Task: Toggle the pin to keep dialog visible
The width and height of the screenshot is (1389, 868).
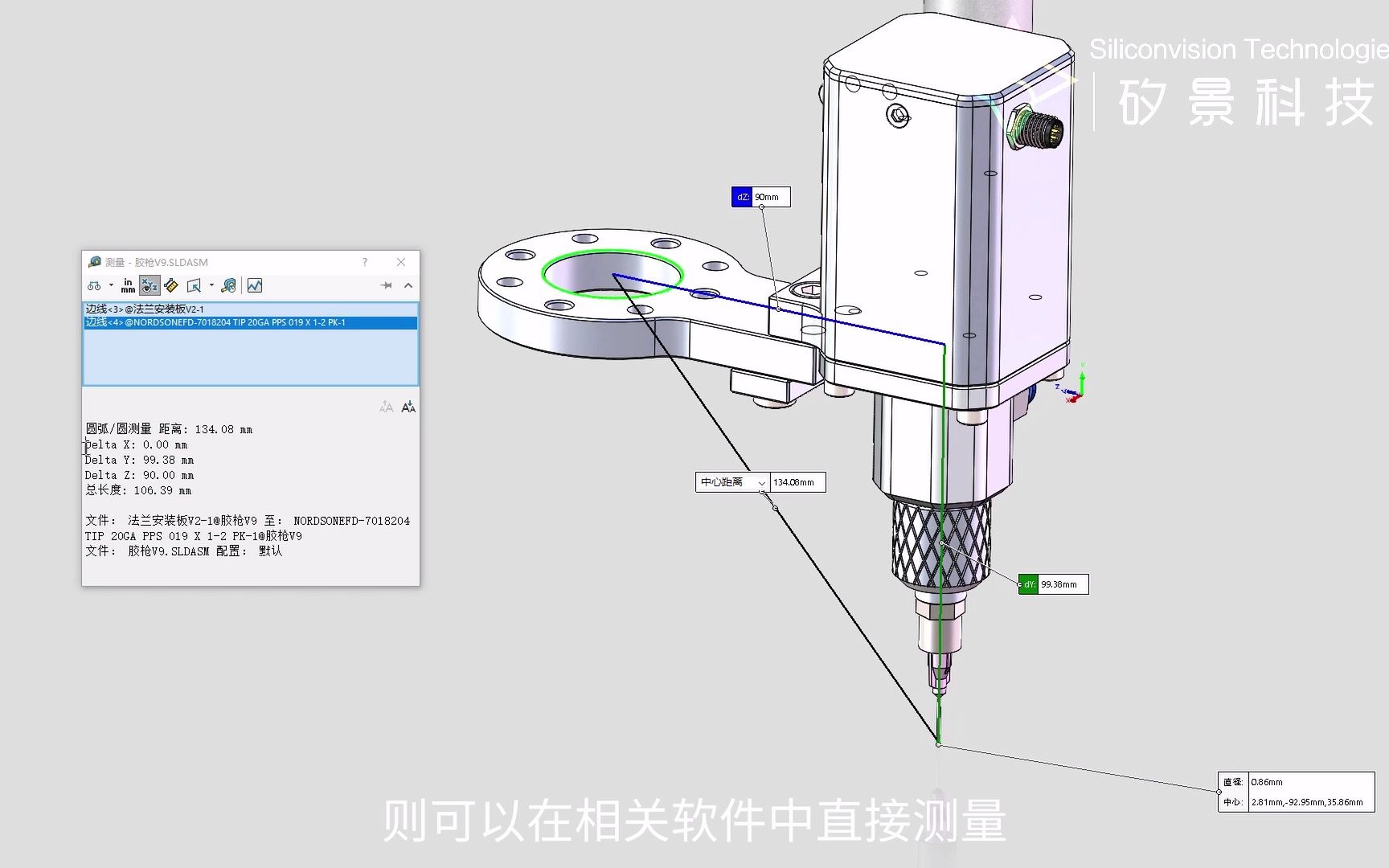Action: pyautogui.click(x=387, y=285)
